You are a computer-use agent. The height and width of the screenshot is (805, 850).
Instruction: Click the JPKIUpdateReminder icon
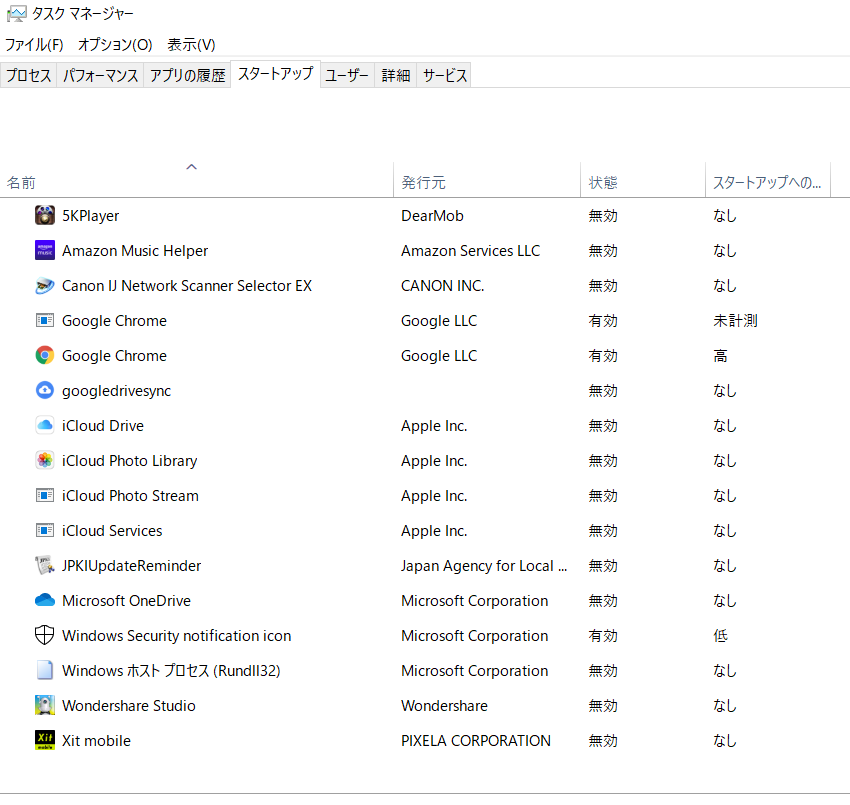coord(45,565)
